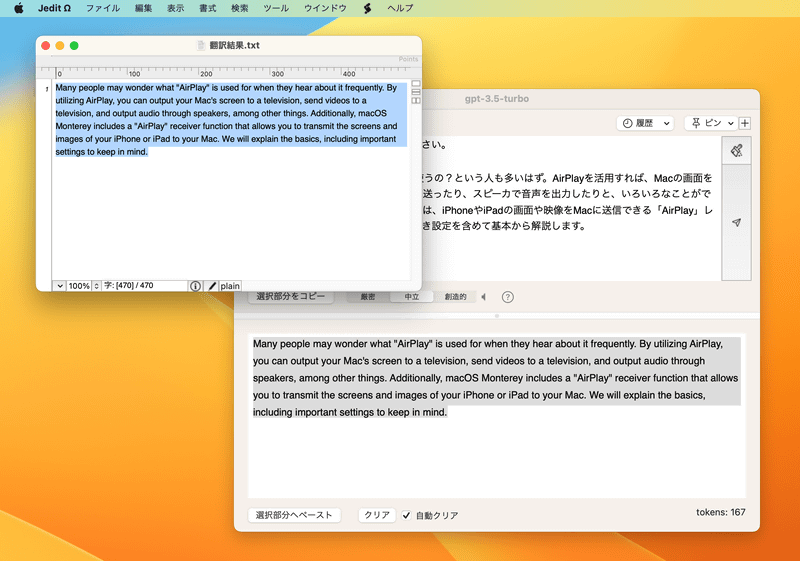This screenshot has width=800, height=561.
Task: Open the ツール menu
Action: tap(276, 8)
